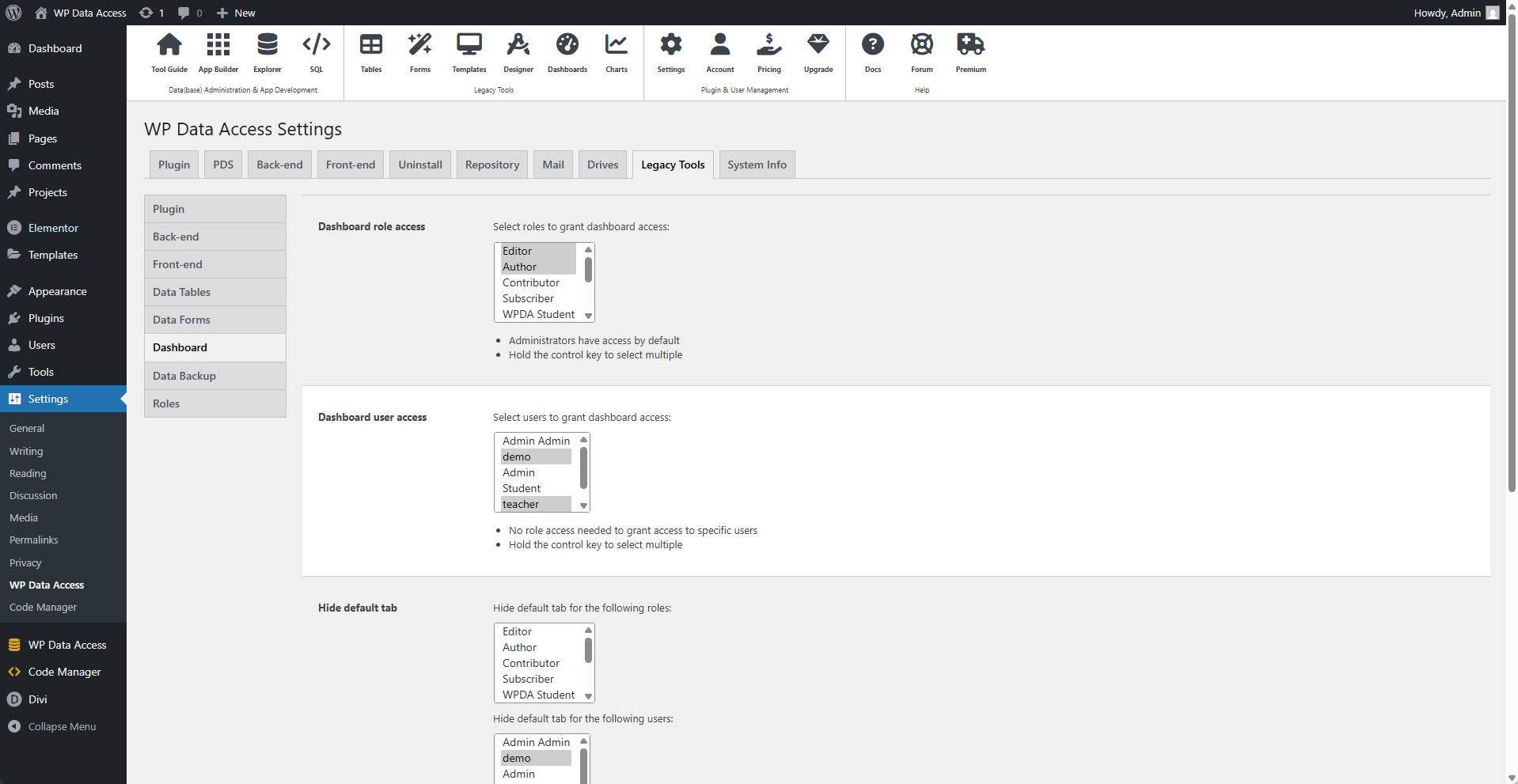This screenshot has width=1518, height=784.
Task: Visit the Forum from the toolbar
Action: [x=921, y=51]
